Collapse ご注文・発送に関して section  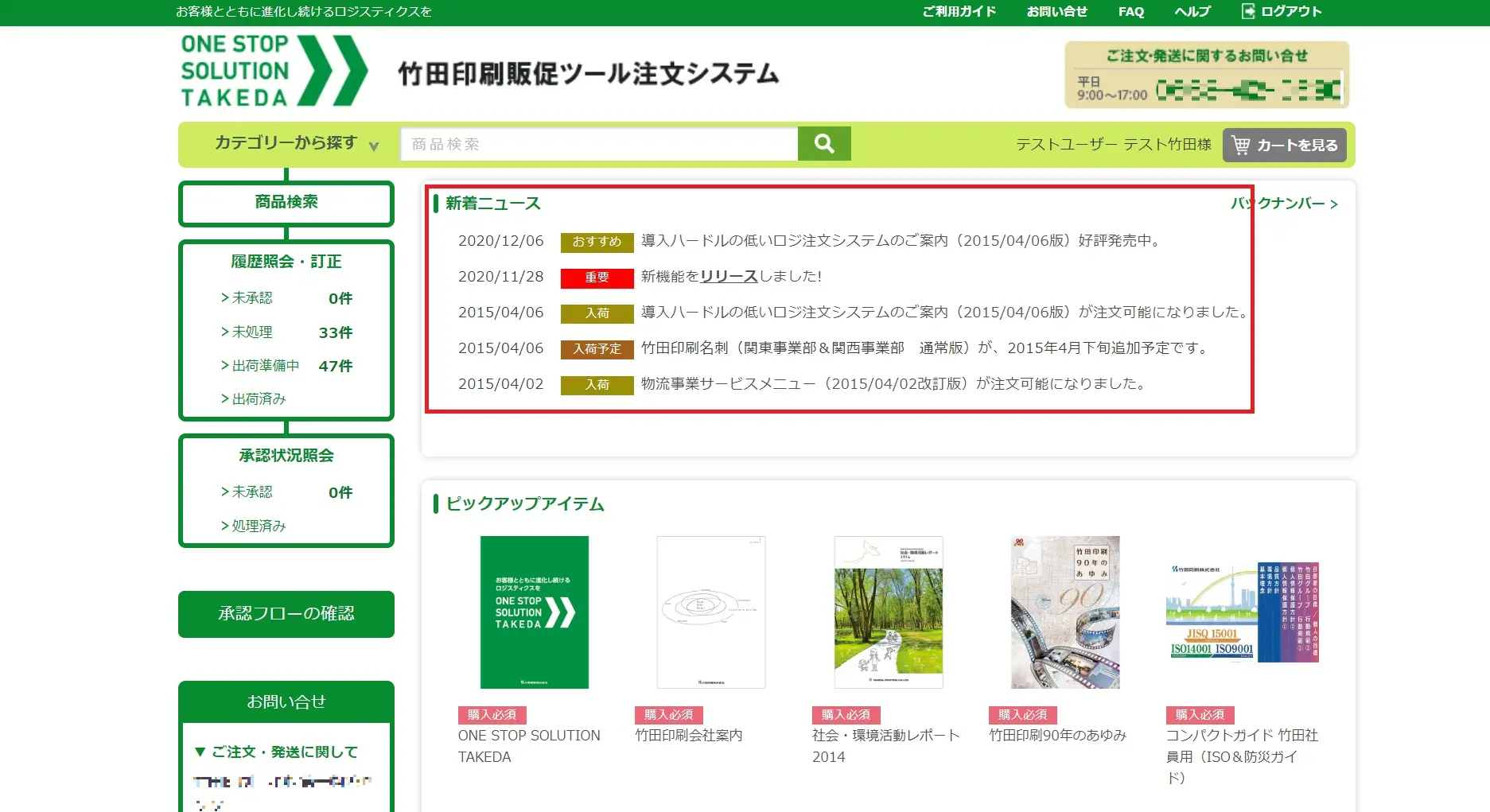tap(277, 752)
